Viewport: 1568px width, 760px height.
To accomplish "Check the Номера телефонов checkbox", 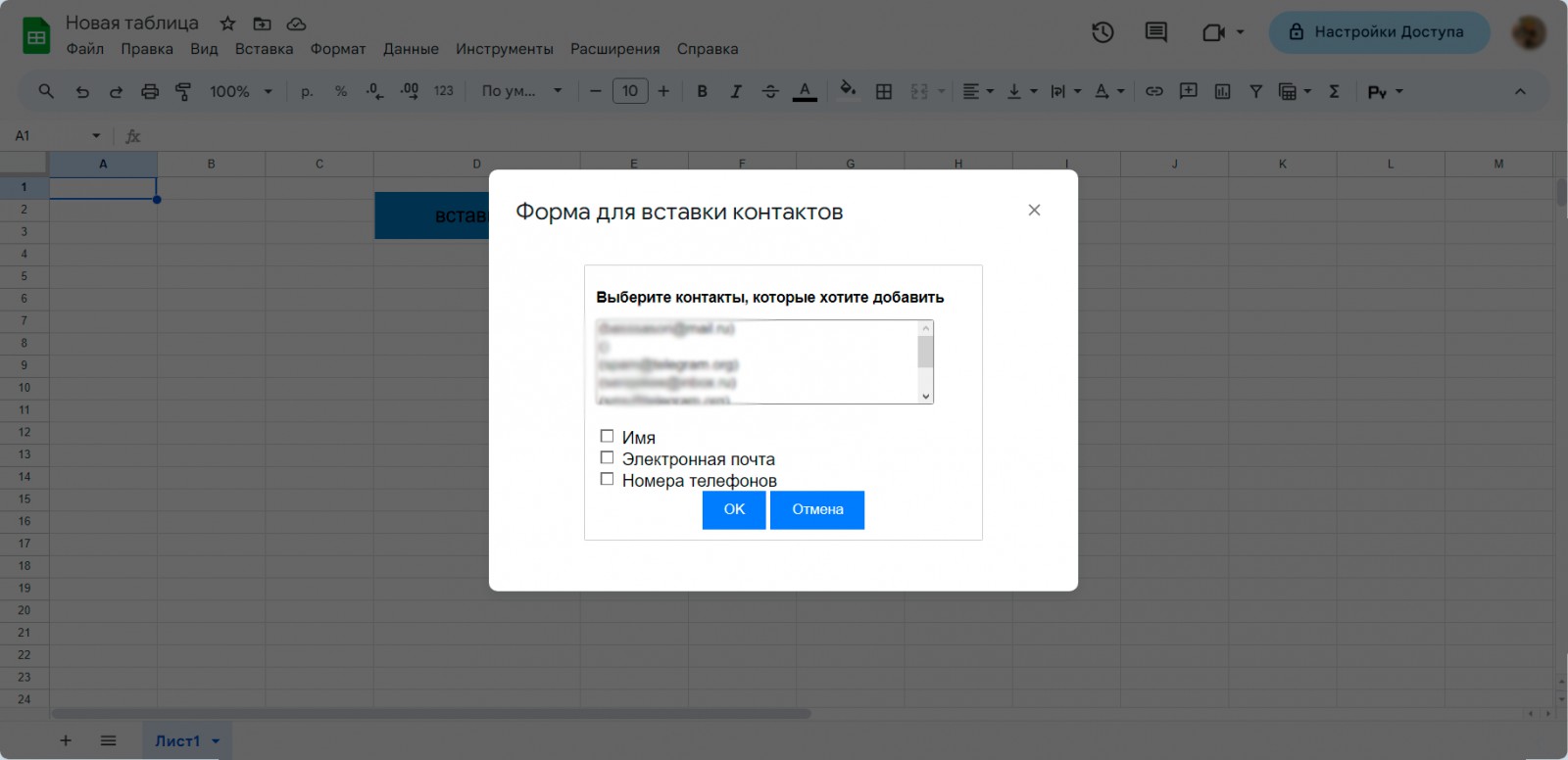I will click(x=607, y=479).
